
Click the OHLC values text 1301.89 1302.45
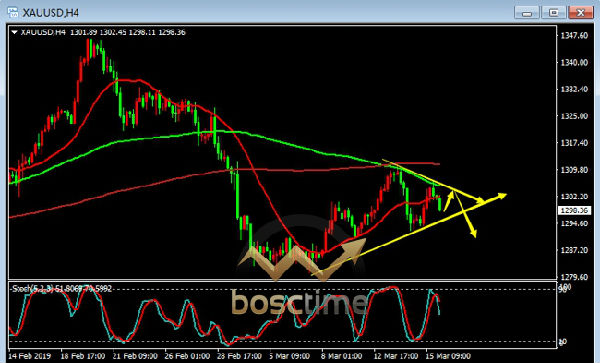[98, 33]
